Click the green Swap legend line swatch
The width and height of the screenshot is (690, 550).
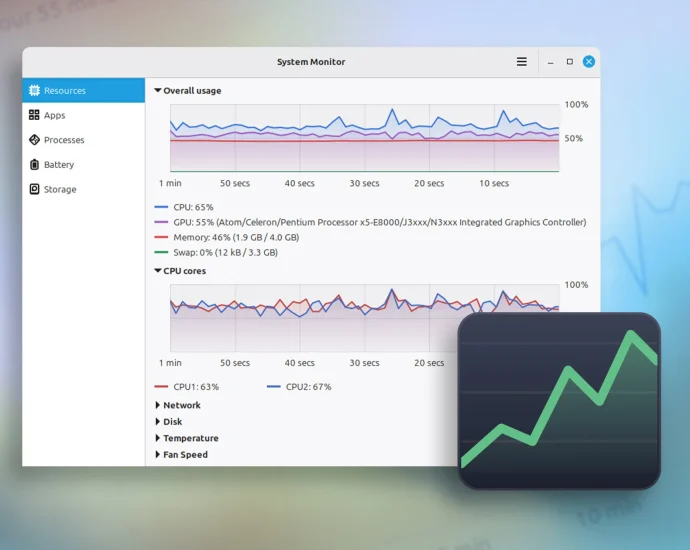point(161,252)
